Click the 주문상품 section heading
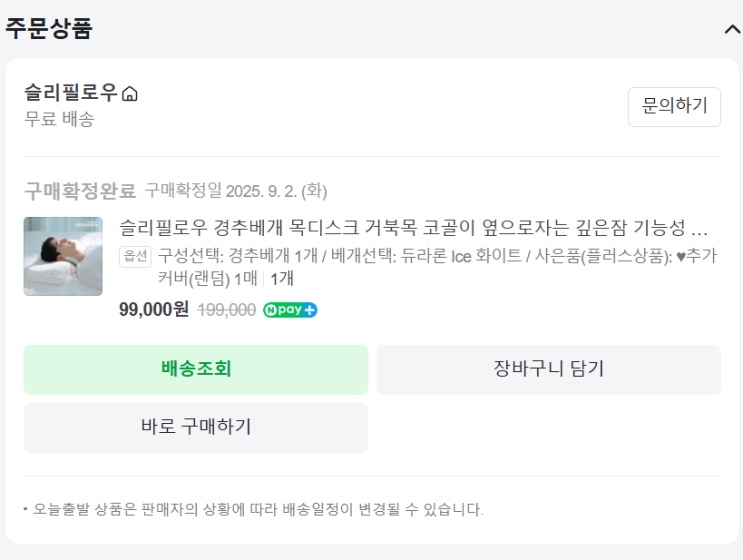743x560 pixels. pos(48,29)
